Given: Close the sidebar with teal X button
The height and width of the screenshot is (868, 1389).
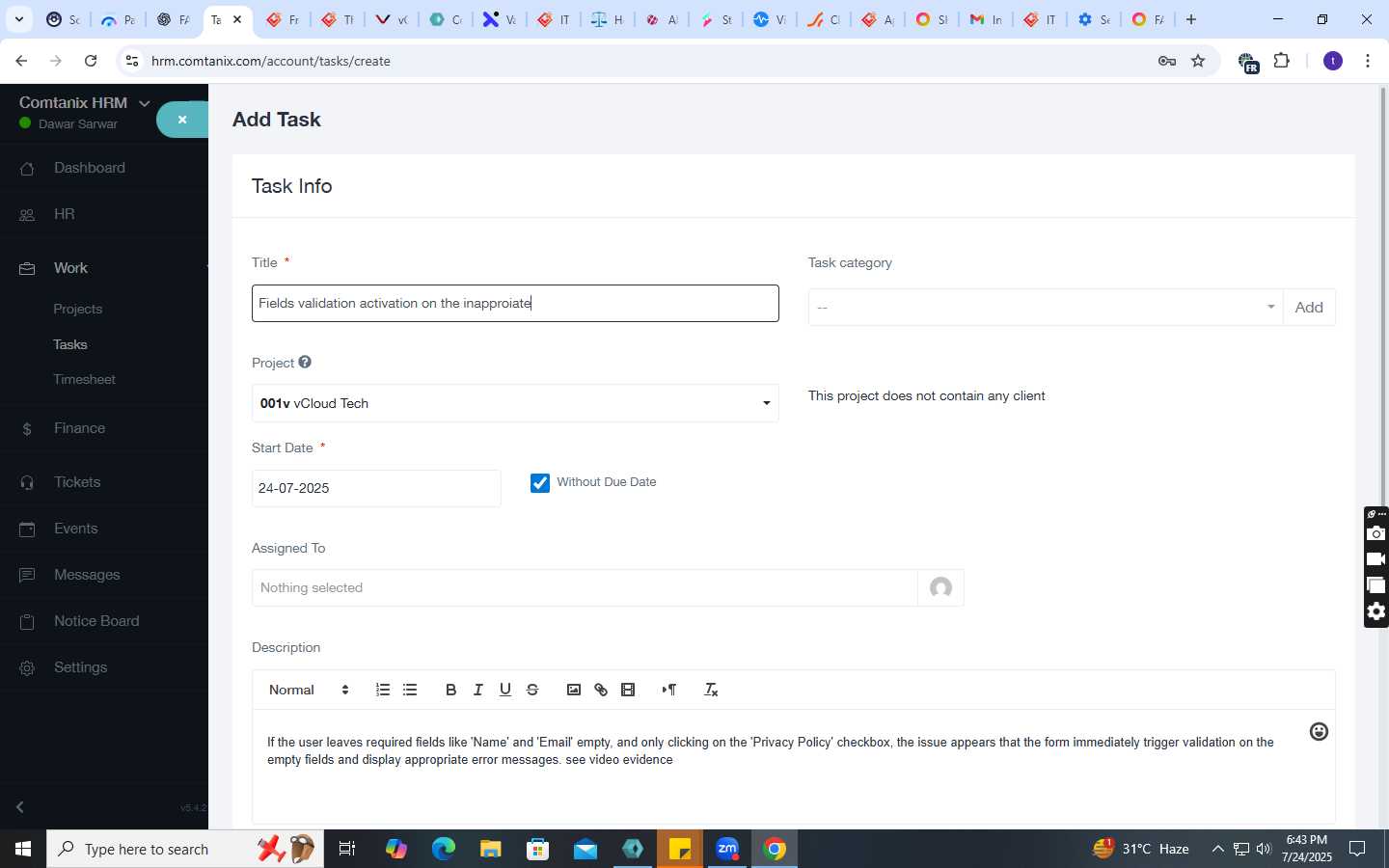Looking at the screenshot, I should 182,120.
